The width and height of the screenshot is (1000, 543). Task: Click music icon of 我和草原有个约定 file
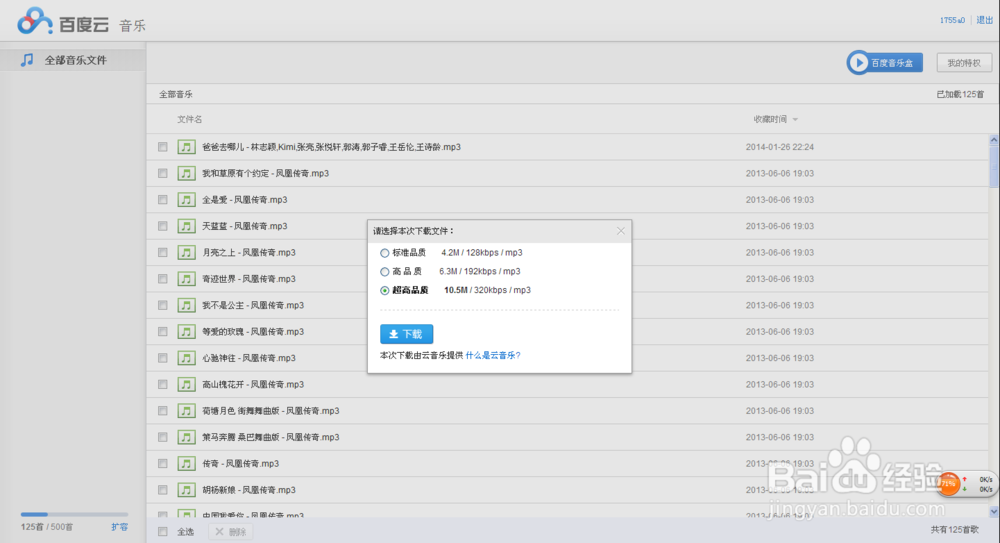[186, 174]
